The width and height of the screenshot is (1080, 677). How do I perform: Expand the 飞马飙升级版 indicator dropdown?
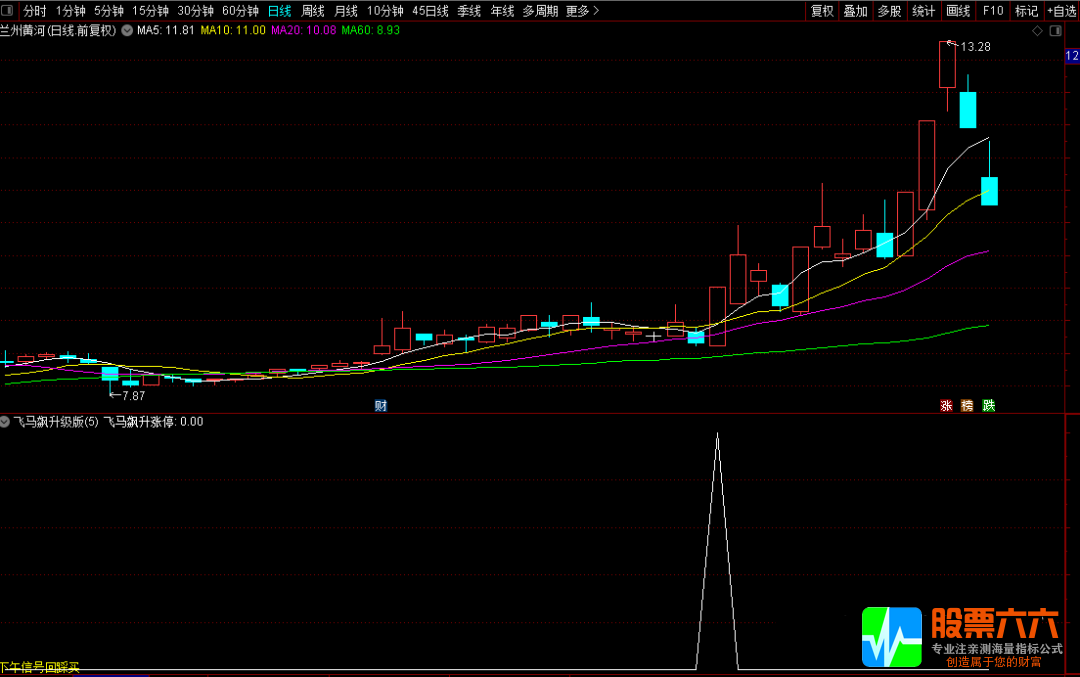[5, 421]
